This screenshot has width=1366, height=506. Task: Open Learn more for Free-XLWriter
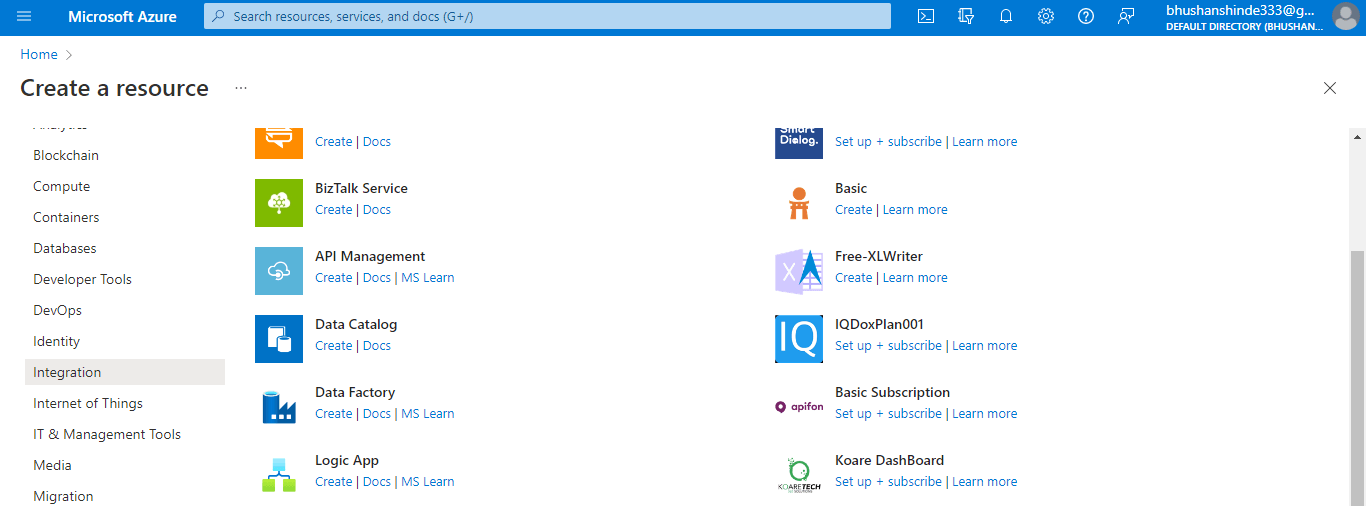click(915, 277)
